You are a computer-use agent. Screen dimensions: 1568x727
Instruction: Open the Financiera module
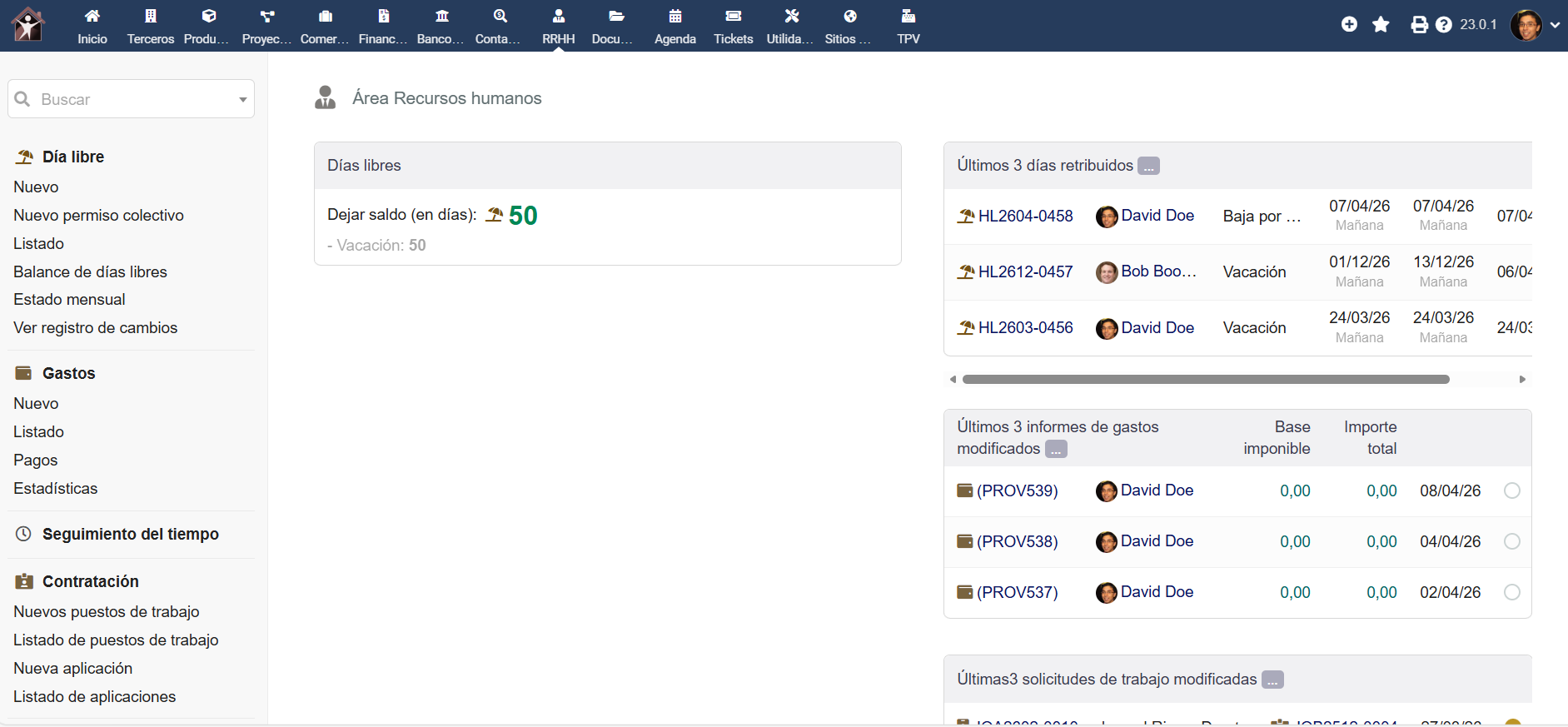[383, 26]
